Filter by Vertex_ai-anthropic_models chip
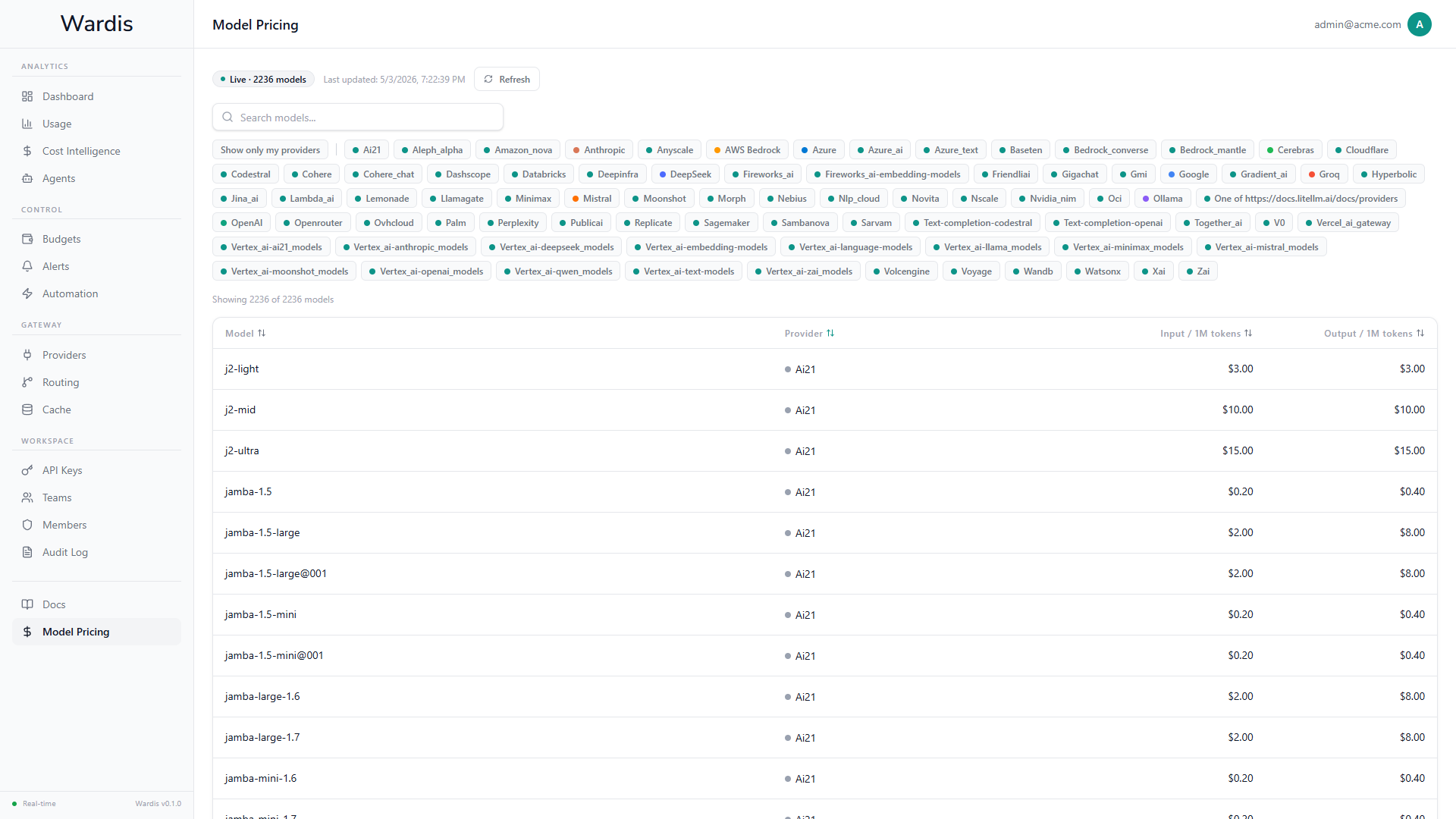 [406, 247]
